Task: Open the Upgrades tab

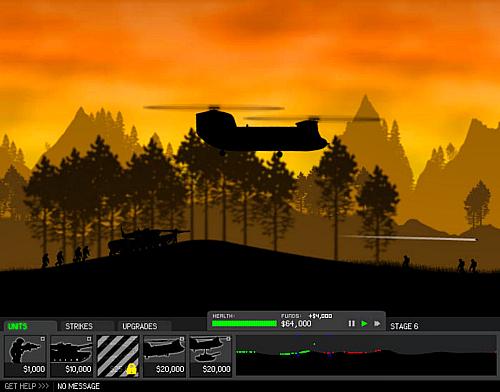Action: pyautogui.click(x=140, y=326)
